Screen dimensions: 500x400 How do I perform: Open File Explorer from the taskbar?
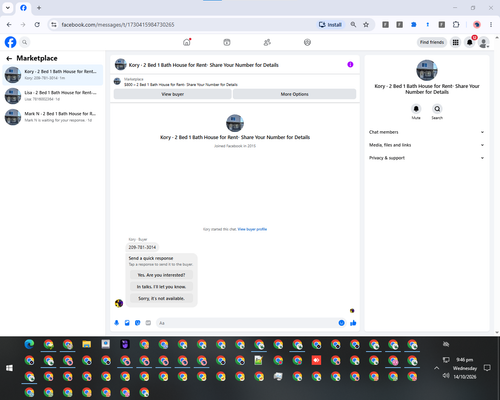coord(87,344)
